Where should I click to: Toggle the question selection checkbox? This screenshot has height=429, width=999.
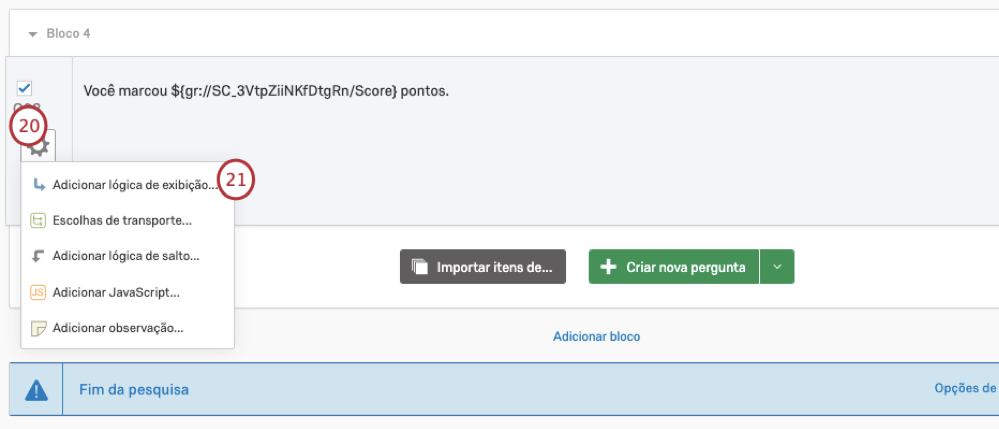coord(25,89)
